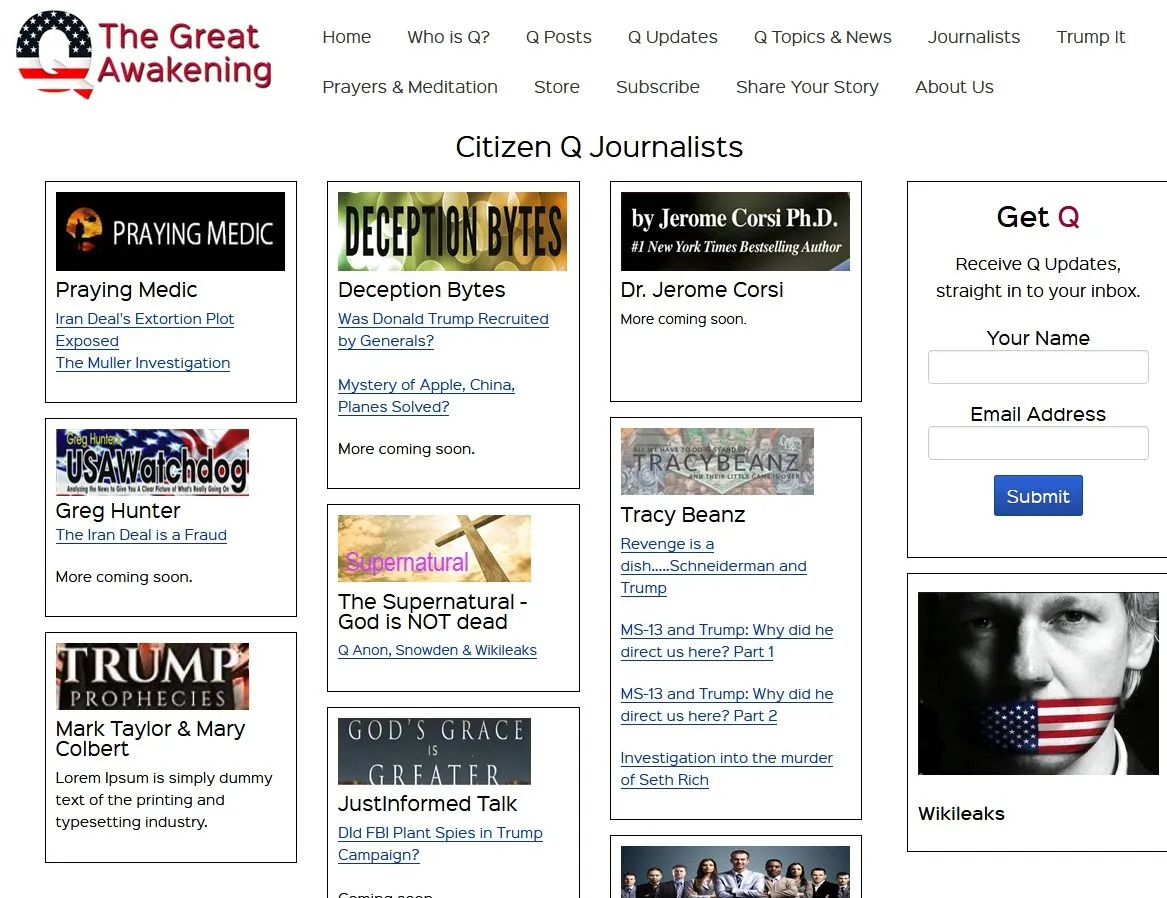This screenshot has height=898, width=1167.
Task: Open the Subscribe nav item
Action: coord(657,87)
